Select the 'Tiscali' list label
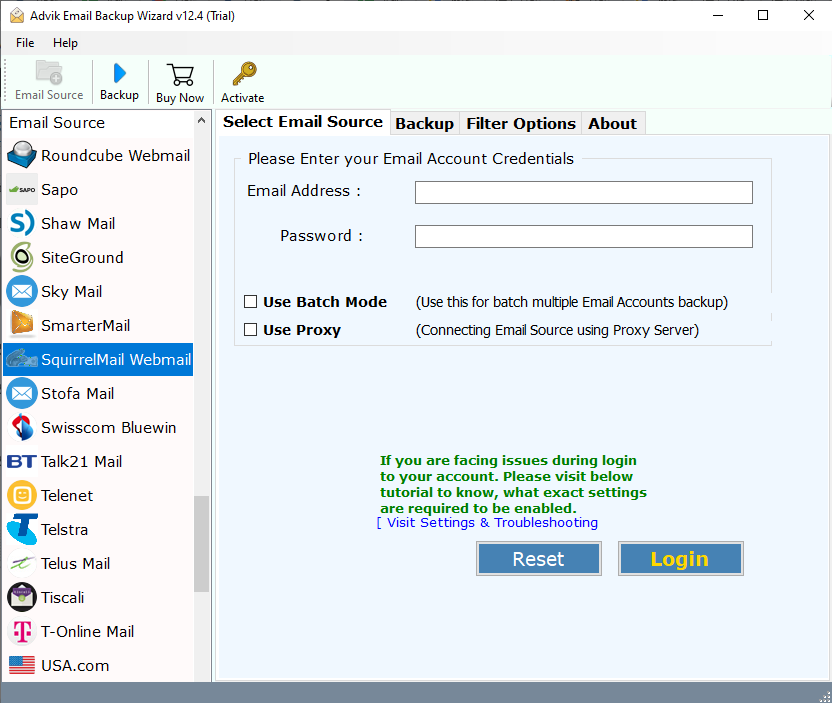The height and width of the screenshot is (703, 832). point(63,597)
